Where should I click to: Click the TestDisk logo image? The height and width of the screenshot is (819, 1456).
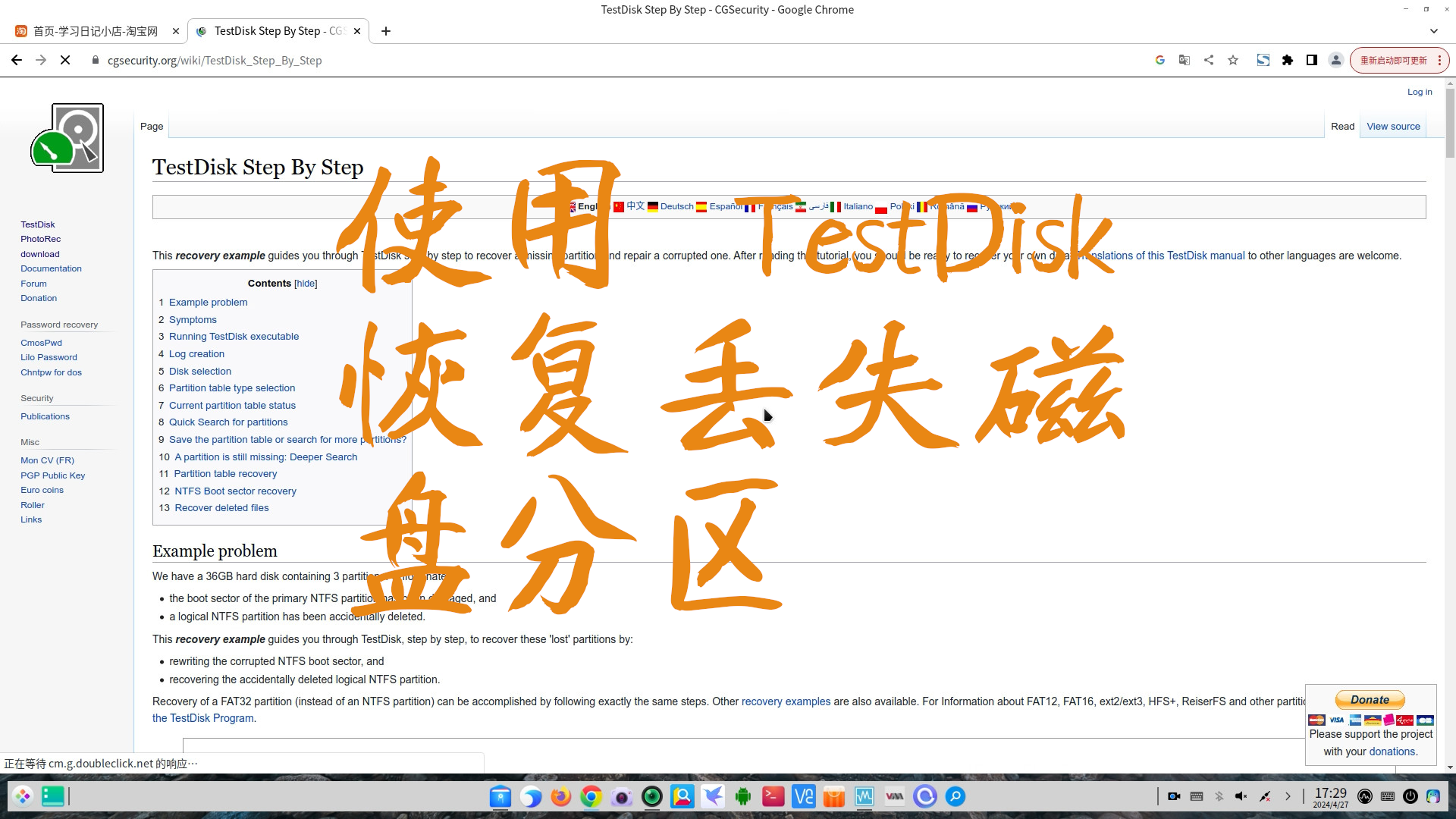tap(67, 138)
